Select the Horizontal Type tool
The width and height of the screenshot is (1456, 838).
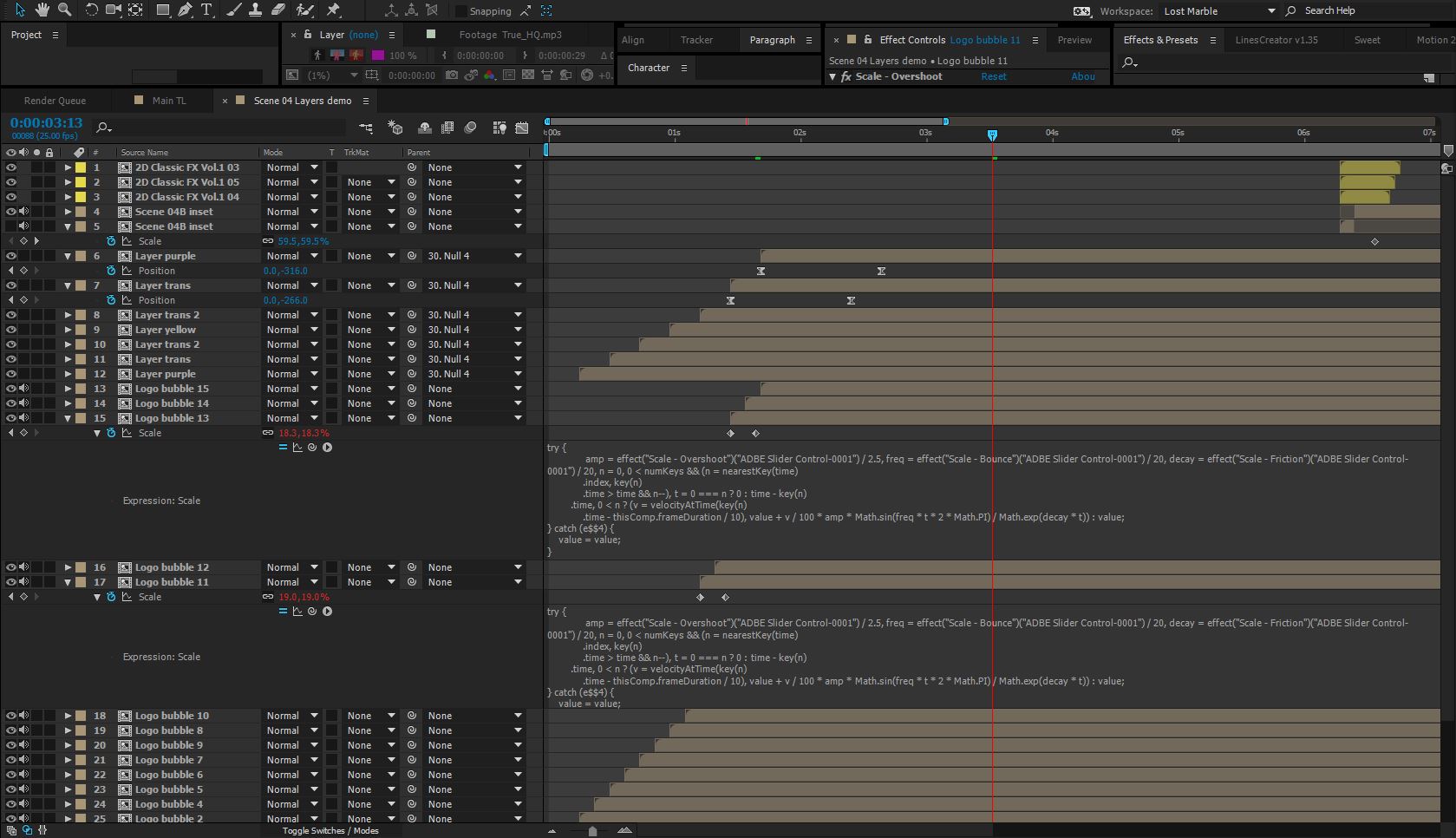click(x=206, y=10)
